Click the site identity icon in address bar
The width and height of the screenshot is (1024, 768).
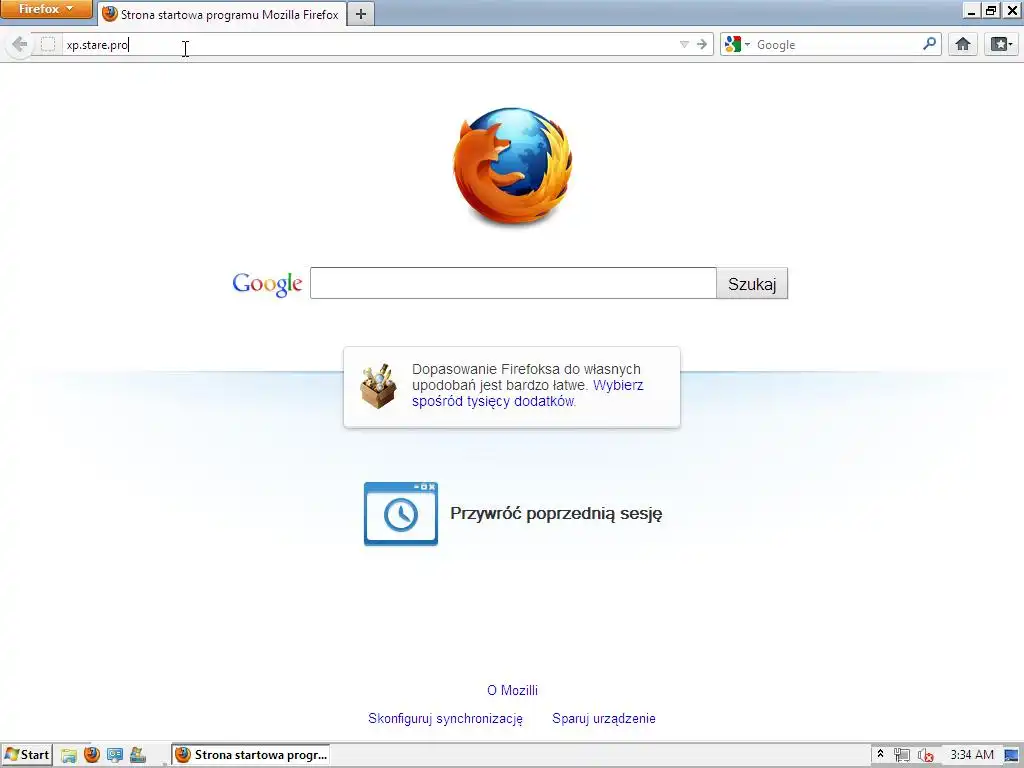click(48, 44)
